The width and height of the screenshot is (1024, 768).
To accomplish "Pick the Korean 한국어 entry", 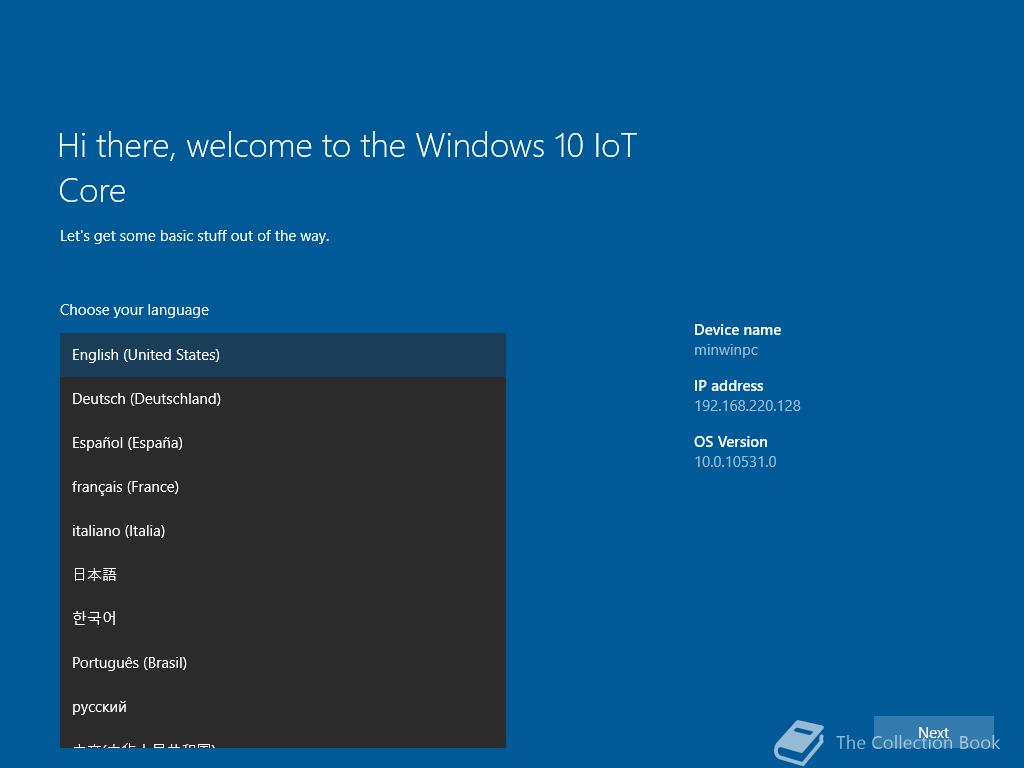I will click(283, 618).
